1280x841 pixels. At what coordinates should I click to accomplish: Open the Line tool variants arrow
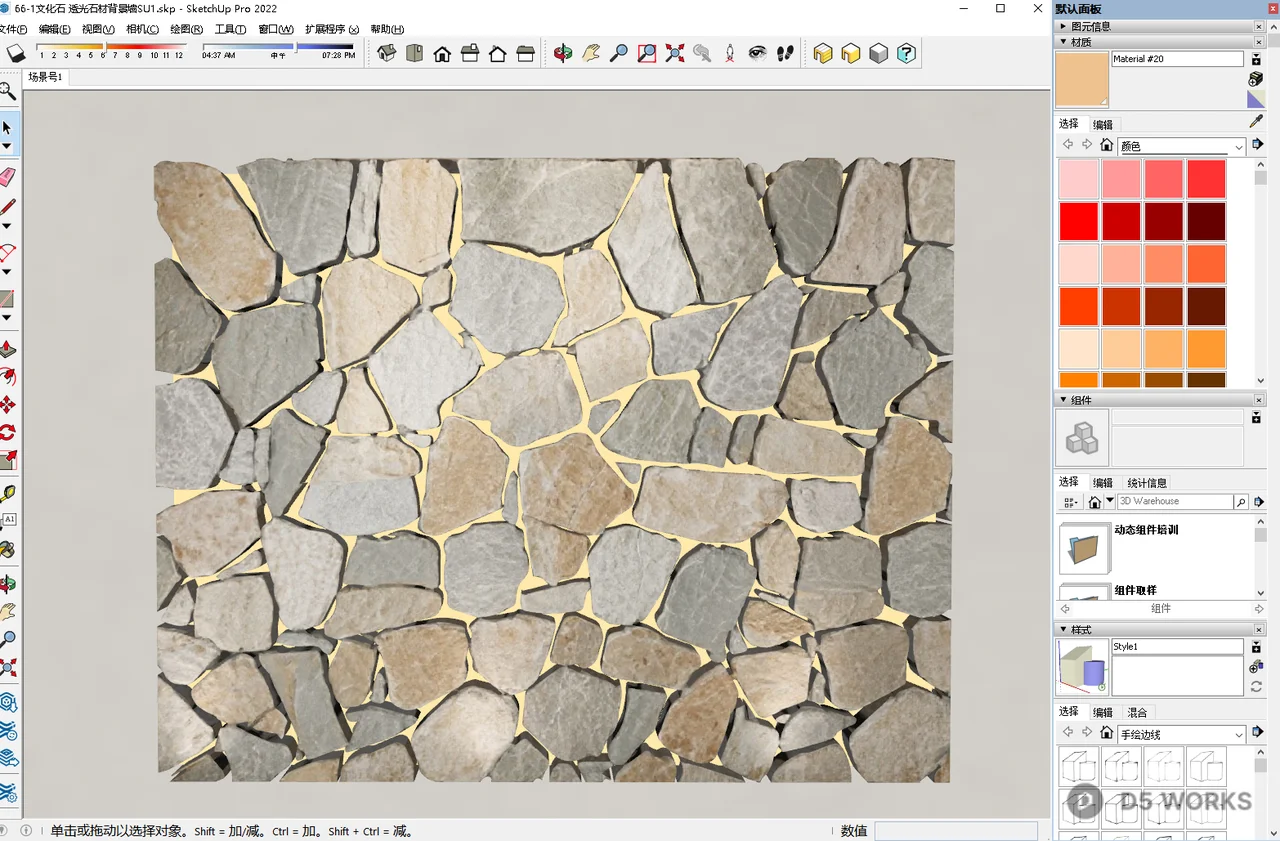[7, 226]
